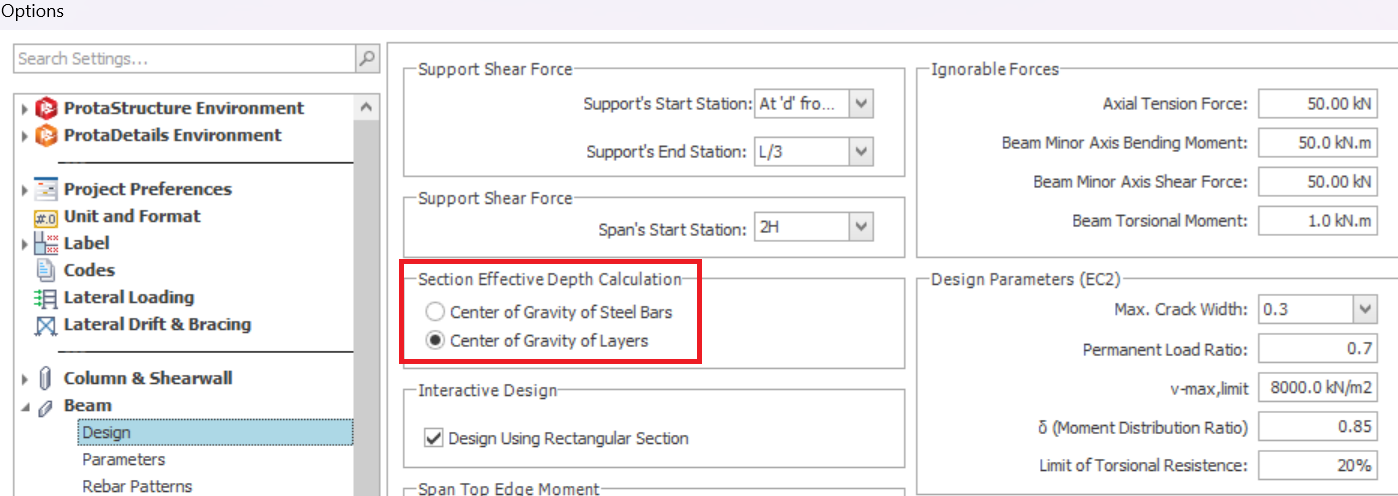Select the ProtaDetails Environment icon
Viewport: 1398px width, 496px height.
[46, 136]
